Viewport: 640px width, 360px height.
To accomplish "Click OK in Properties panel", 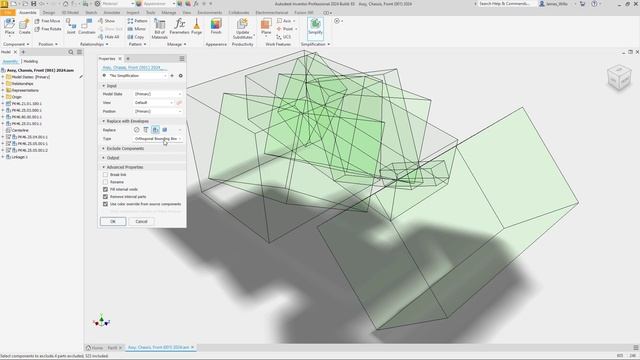I will pos(113,222).
